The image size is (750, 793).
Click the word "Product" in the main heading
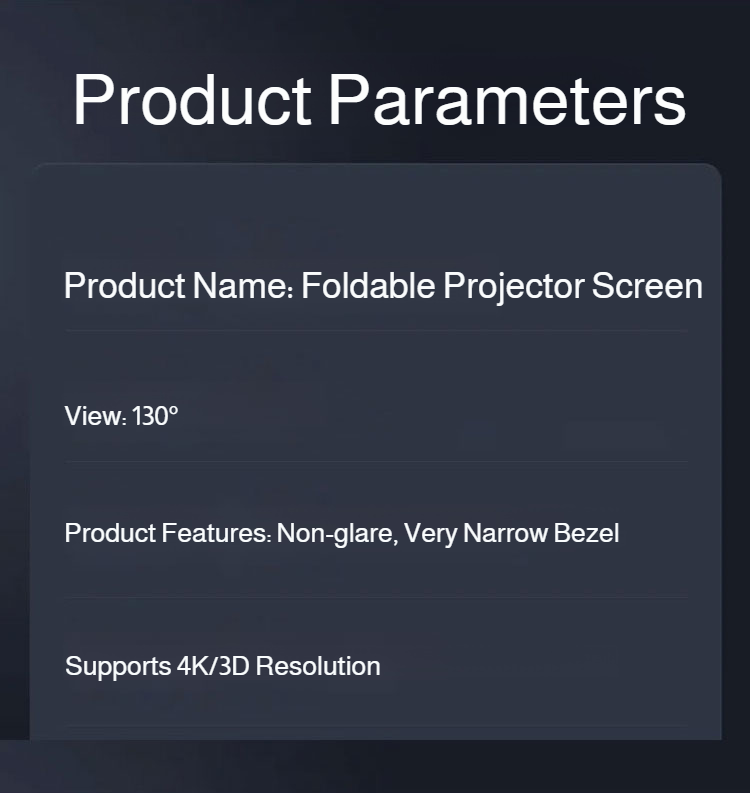192,100
